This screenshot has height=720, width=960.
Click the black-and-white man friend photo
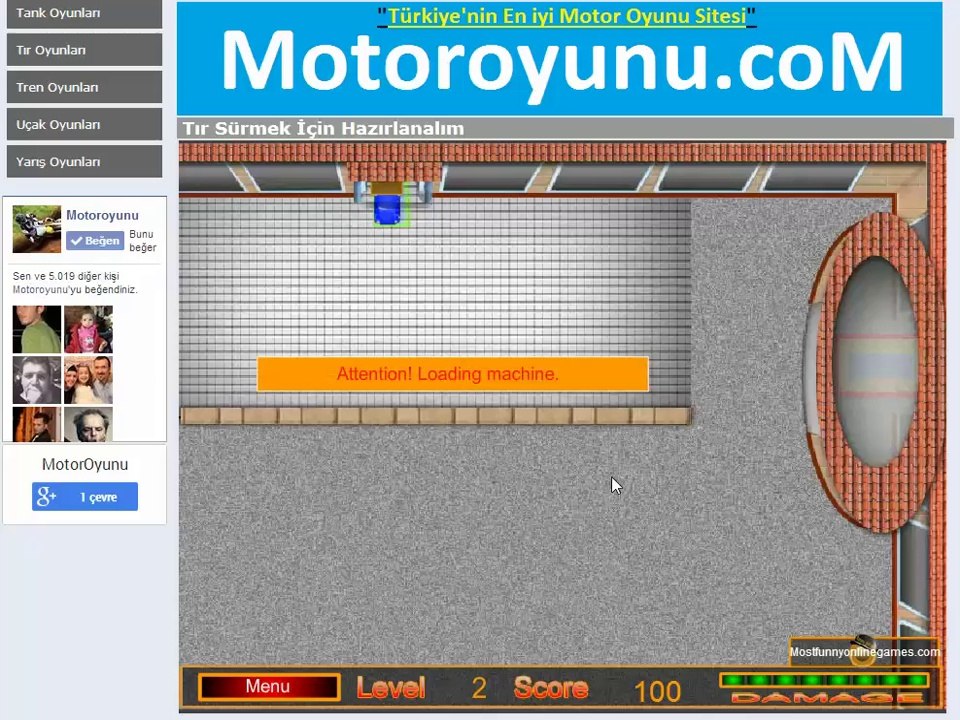pyautogui.click(x=37, y=380)
